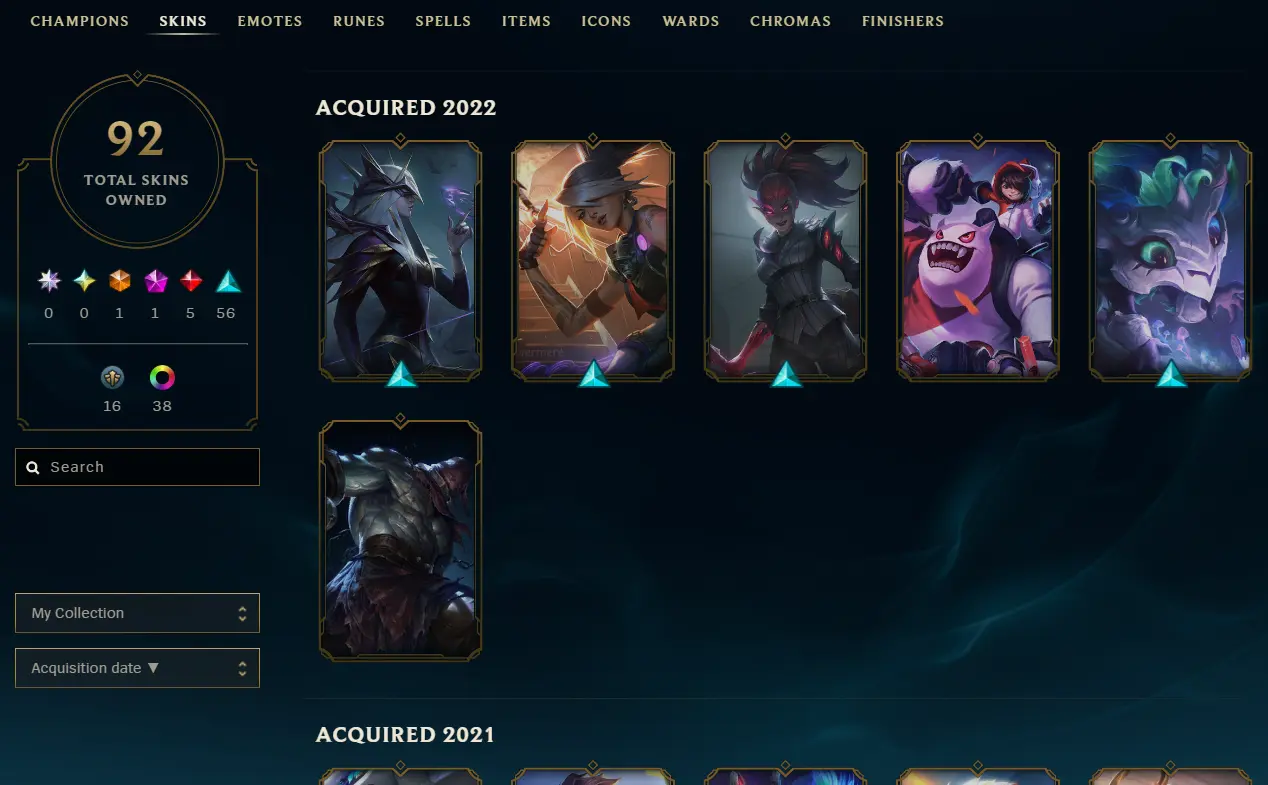Click into the Search skins field

tap(137, 467)
